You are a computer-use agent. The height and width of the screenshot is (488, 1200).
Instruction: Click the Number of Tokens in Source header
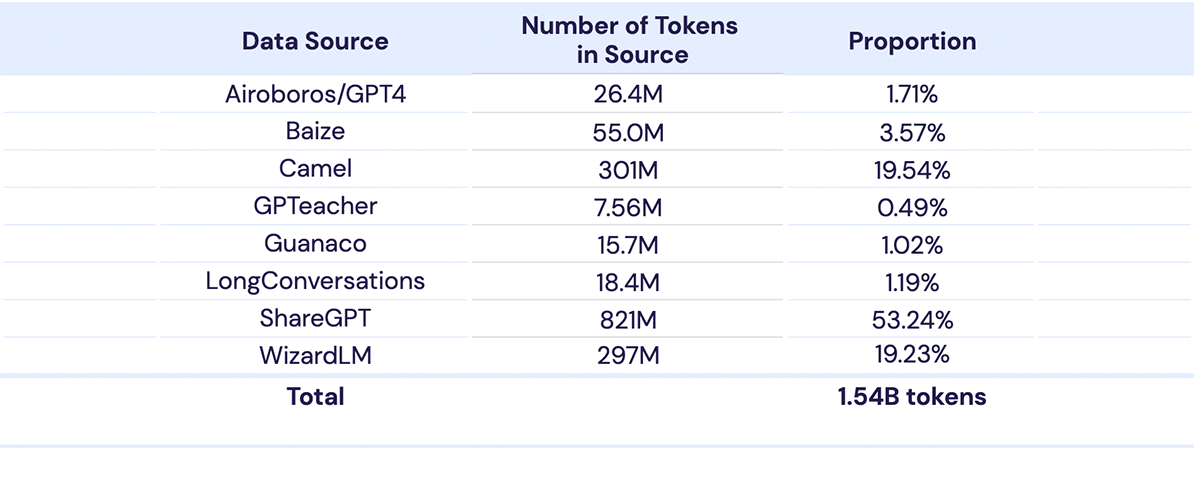click(630, 41)
